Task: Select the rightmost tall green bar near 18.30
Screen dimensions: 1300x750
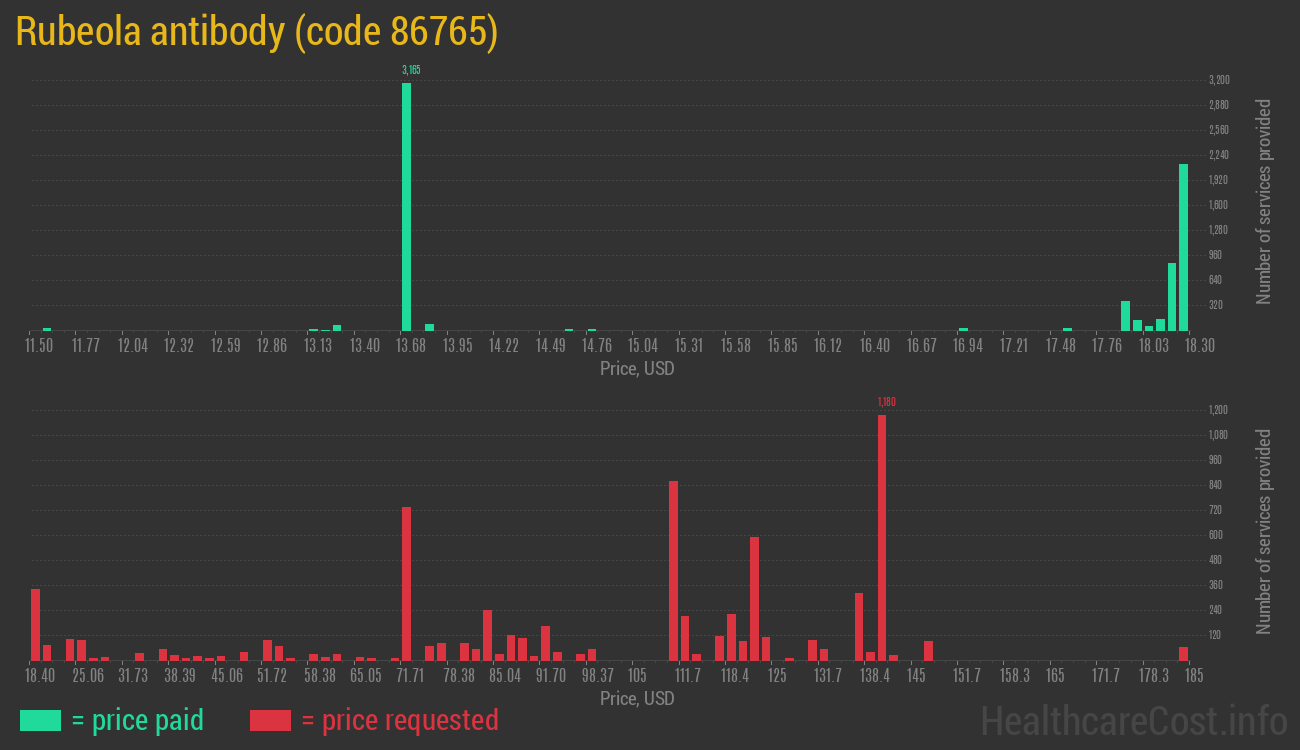Action: pos(1183,247)
